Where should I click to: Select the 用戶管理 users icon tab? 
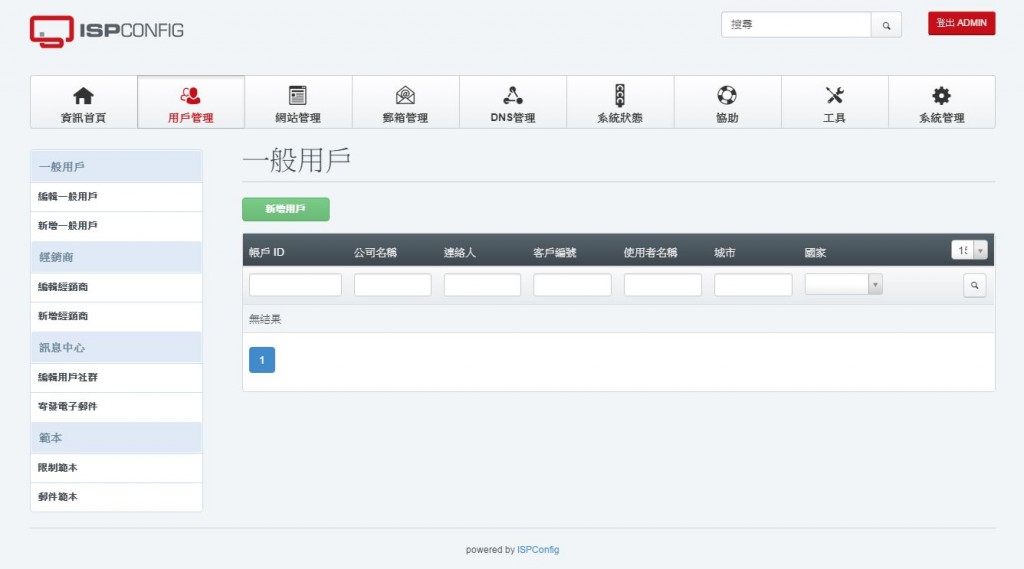click(191, 103)
